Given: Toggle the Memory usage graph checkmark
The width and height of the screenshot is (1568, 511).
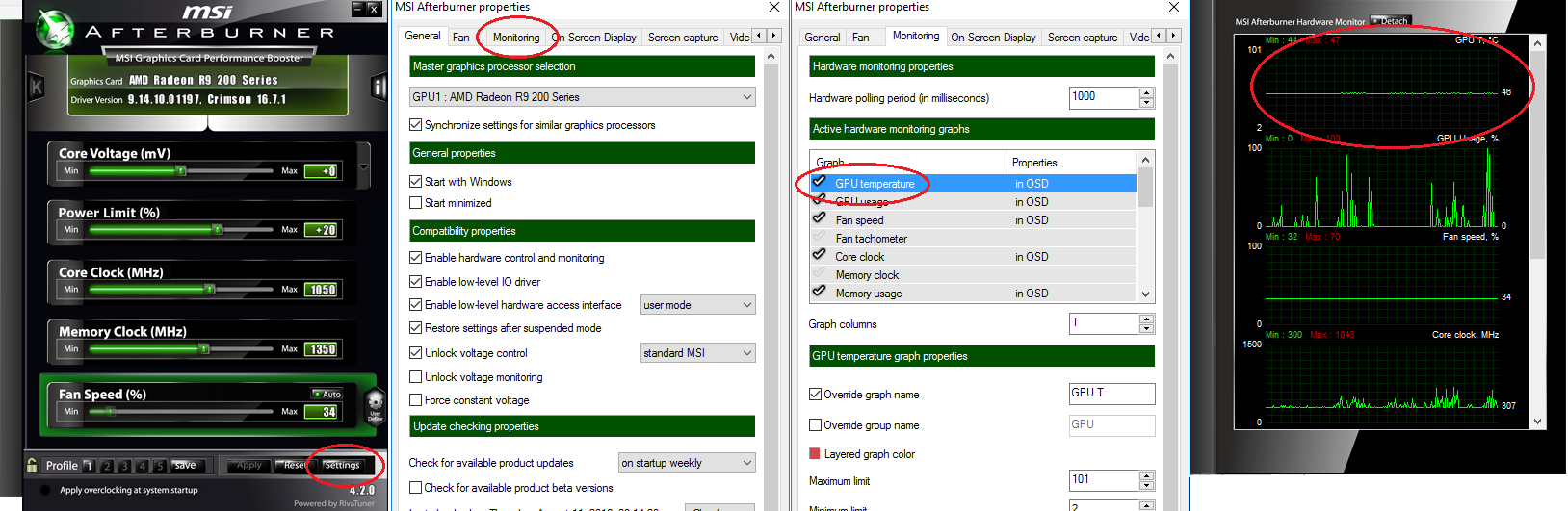Looking at the screenshot, I should coord(820,292).
